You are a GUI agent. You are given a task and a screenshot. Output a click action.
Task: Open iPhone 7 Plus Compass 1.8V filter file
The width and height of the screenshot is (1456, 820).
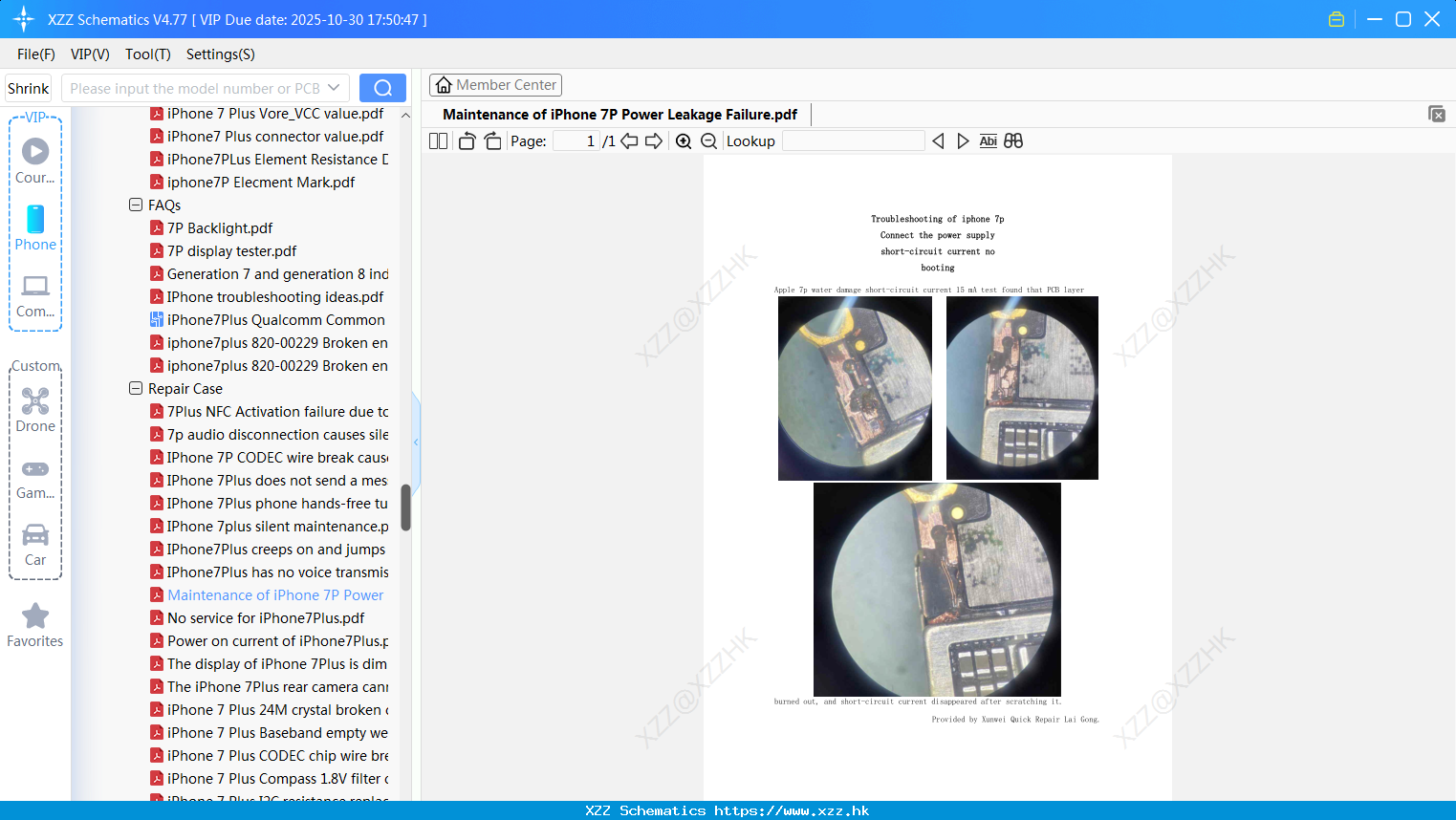(269, 779)
